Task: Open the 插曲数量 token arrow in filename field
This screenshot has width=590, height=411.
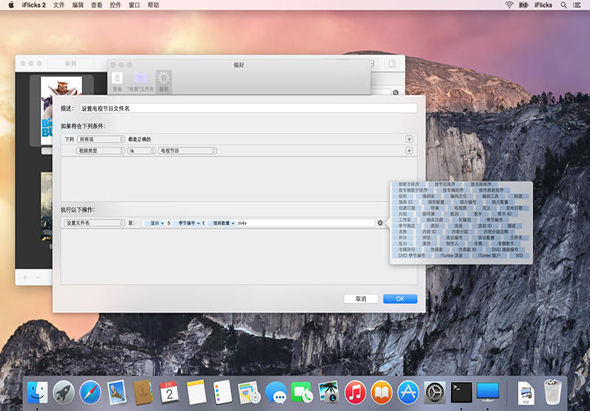Action: coord(233,223)
